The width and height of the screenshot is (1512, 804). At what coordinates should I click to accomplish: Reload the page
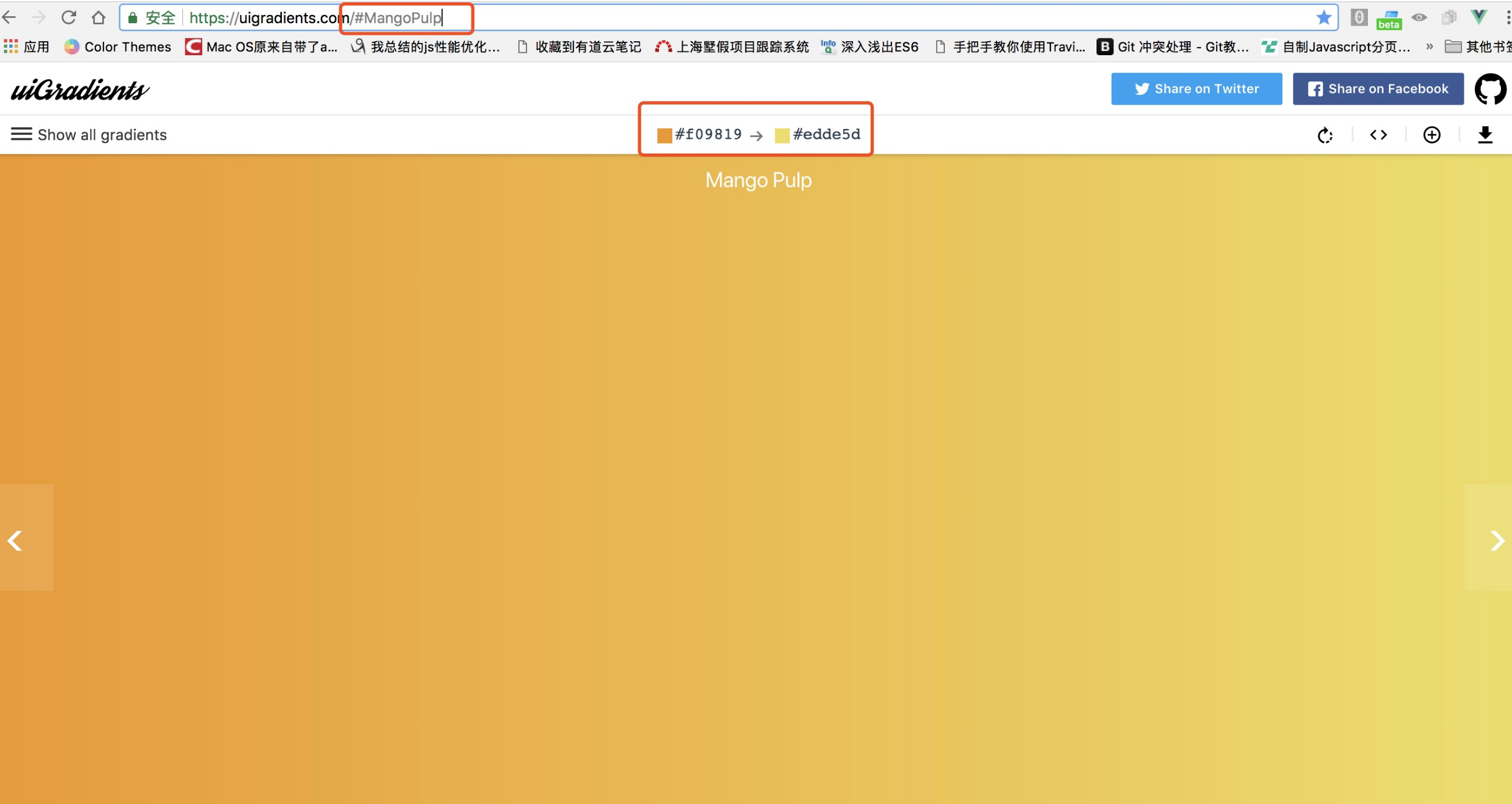click(69, 17)
